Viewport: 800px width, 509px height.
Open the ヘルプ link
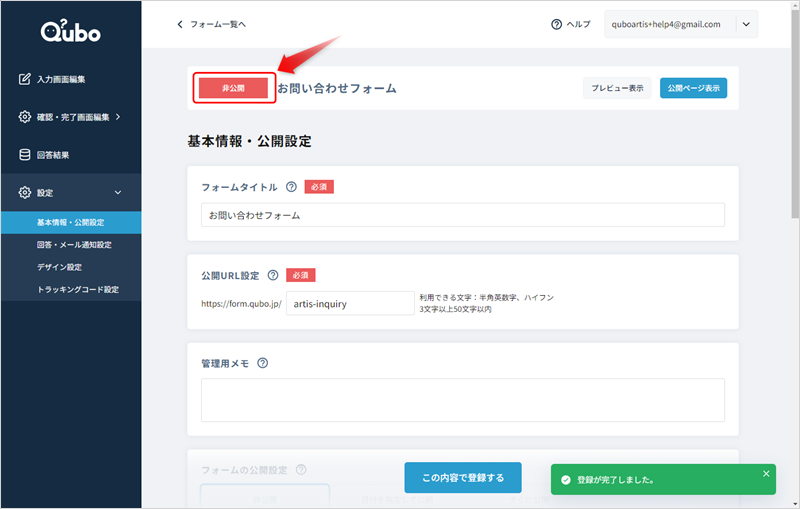coord(579,24)
